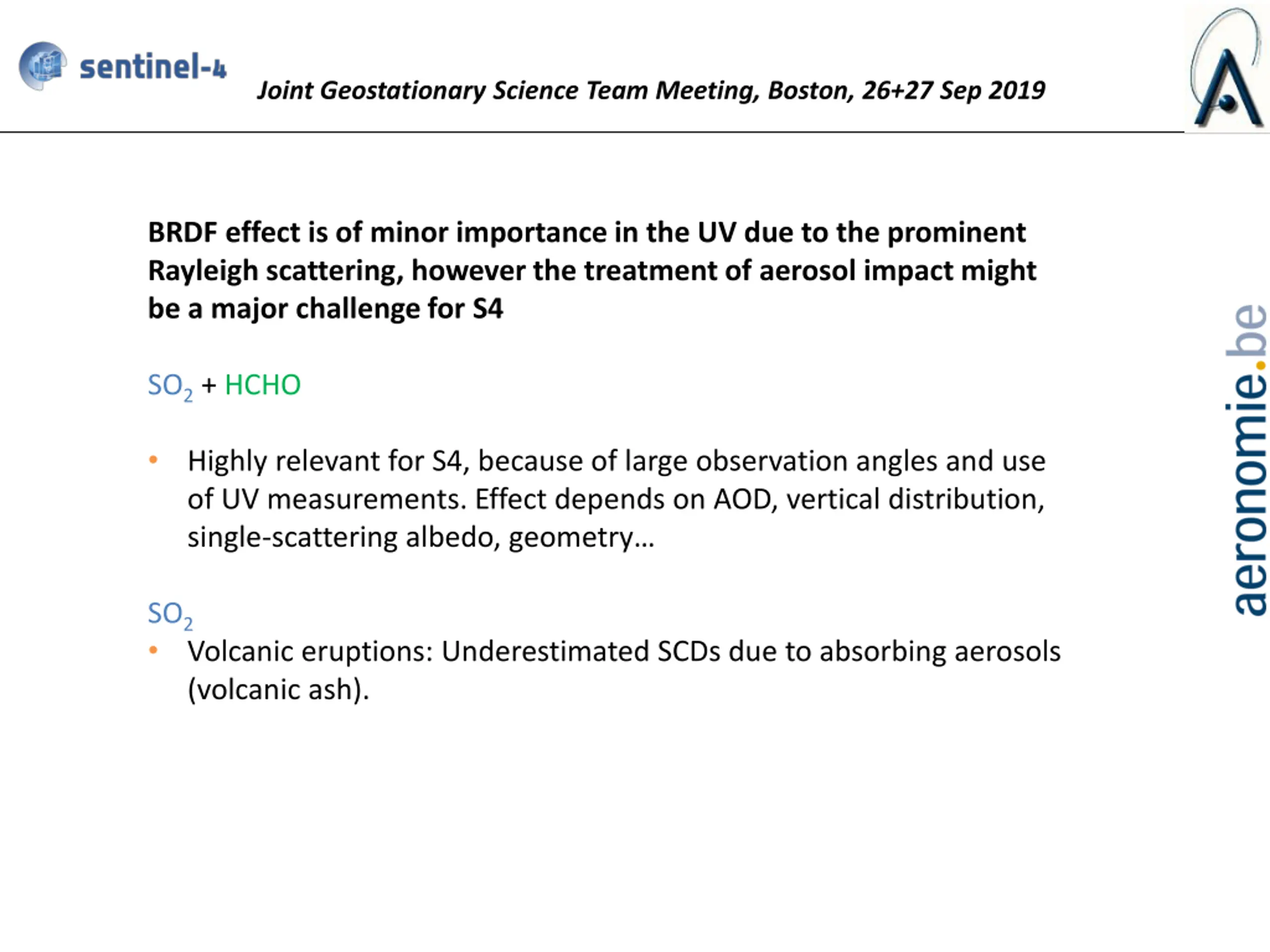
Task: Click the sentinel-4 wordmark text
Action: 153,66
